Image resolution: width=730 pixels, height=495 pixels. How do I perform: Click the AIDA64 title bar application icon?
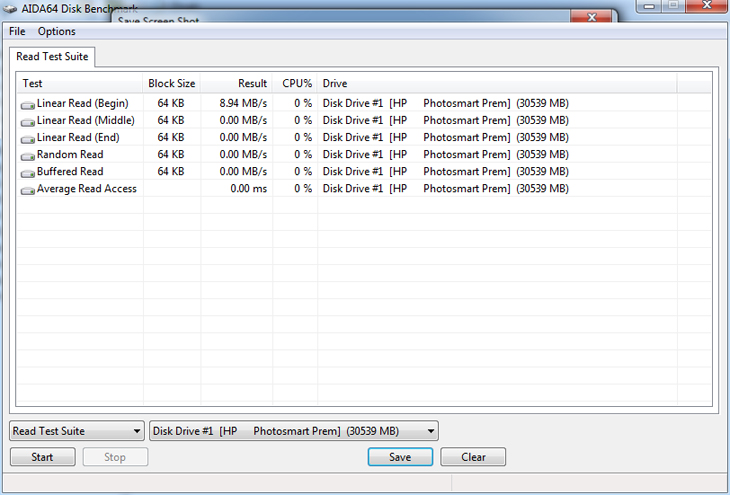(x=11, y=9)
